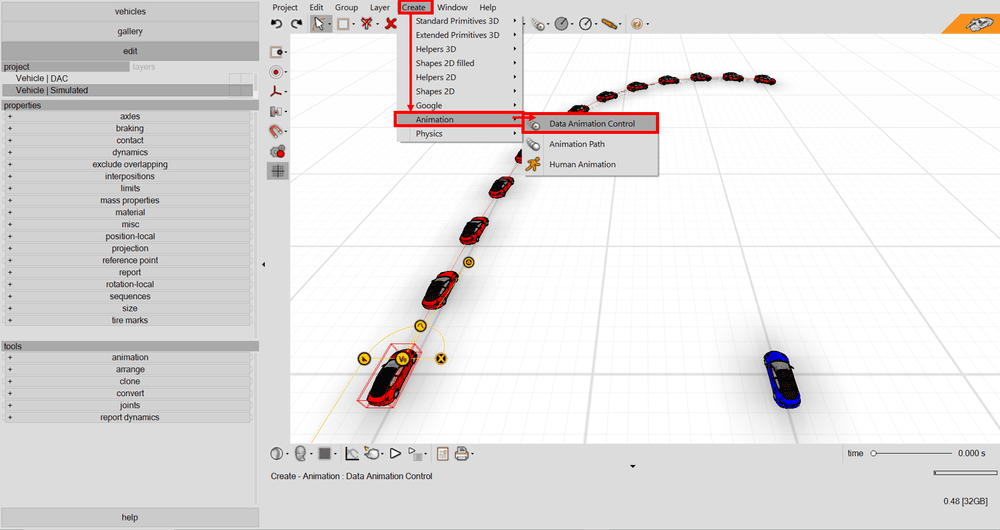
Task: Expand the dynamics properties section
Action: [129, 152]
